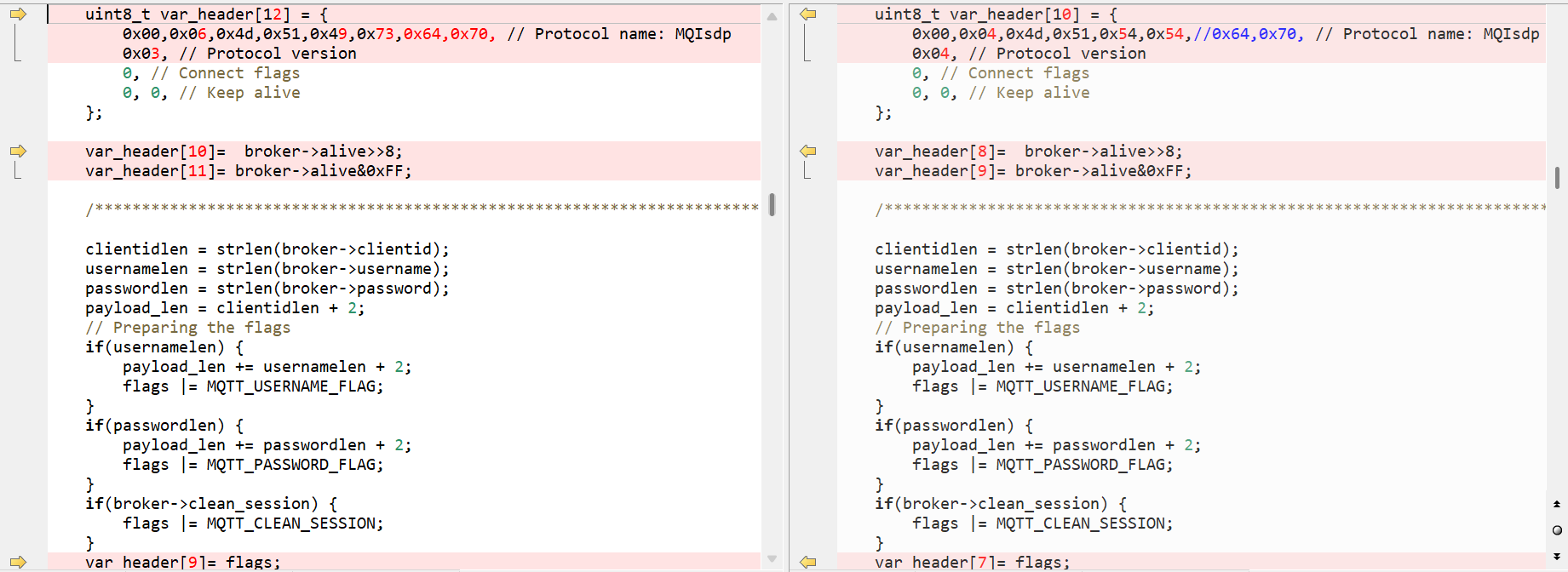The height and width of the screenshot is (572, 1568).
Task: Click left pane scrollbar down arrow
Action: tap(772, 559)
